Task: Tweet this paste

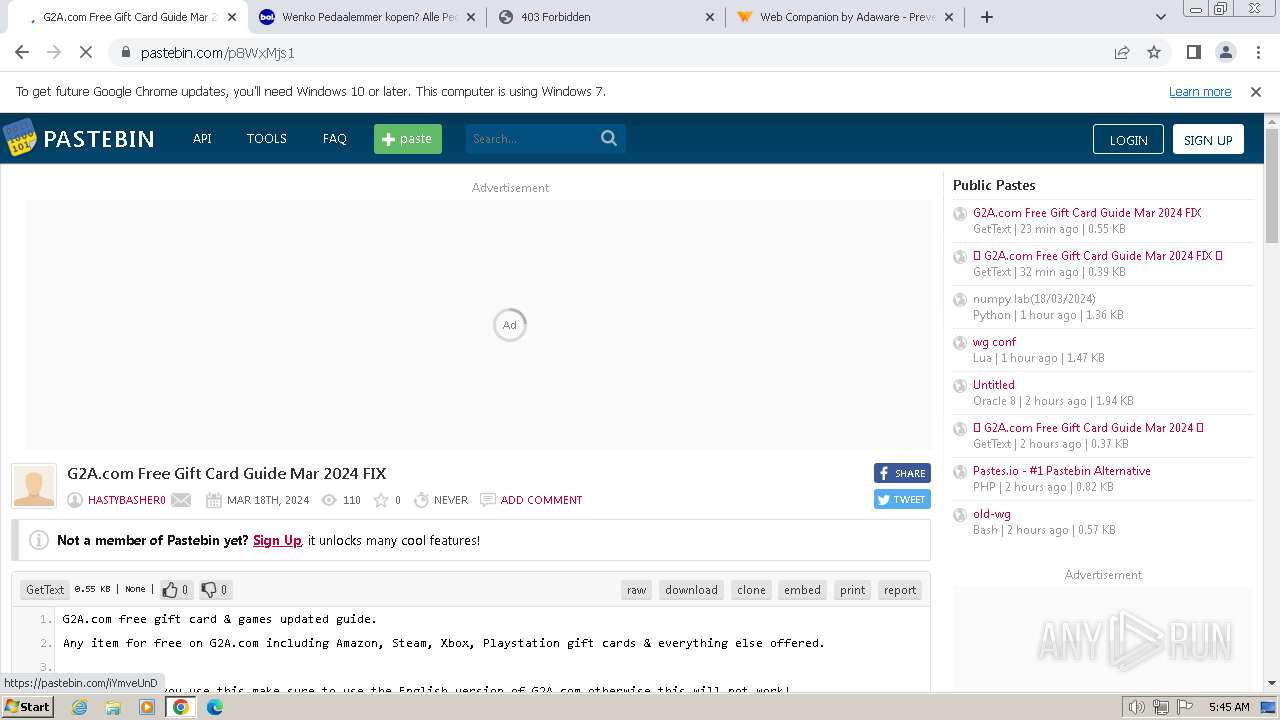Action: click(x=902, y=499)
